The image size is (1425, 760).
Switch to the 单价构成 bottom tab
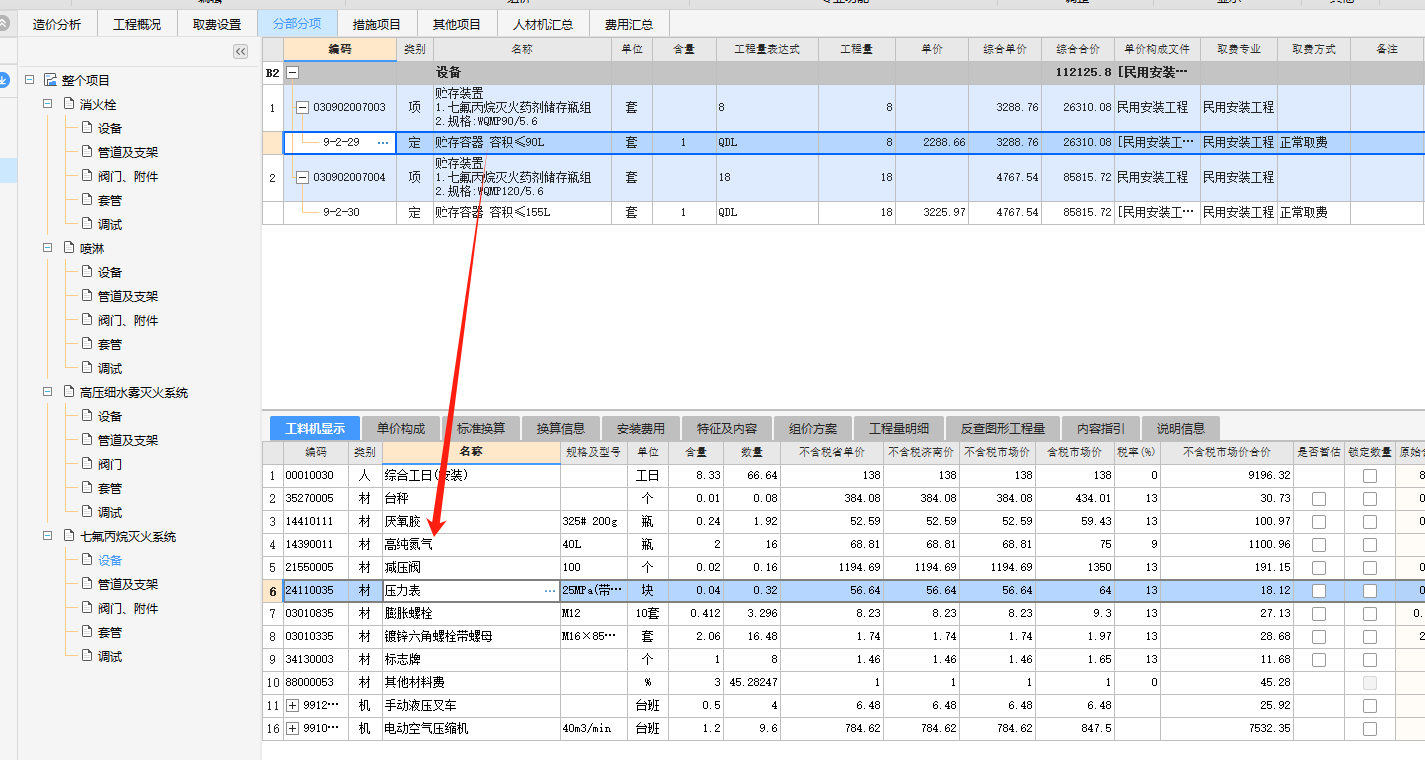click(x=401, y=428)
